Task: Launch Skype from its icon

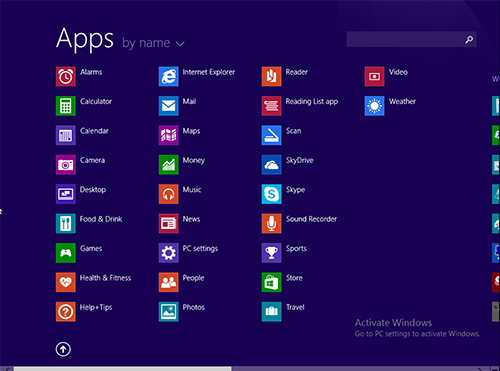Action: click(271, 194)
